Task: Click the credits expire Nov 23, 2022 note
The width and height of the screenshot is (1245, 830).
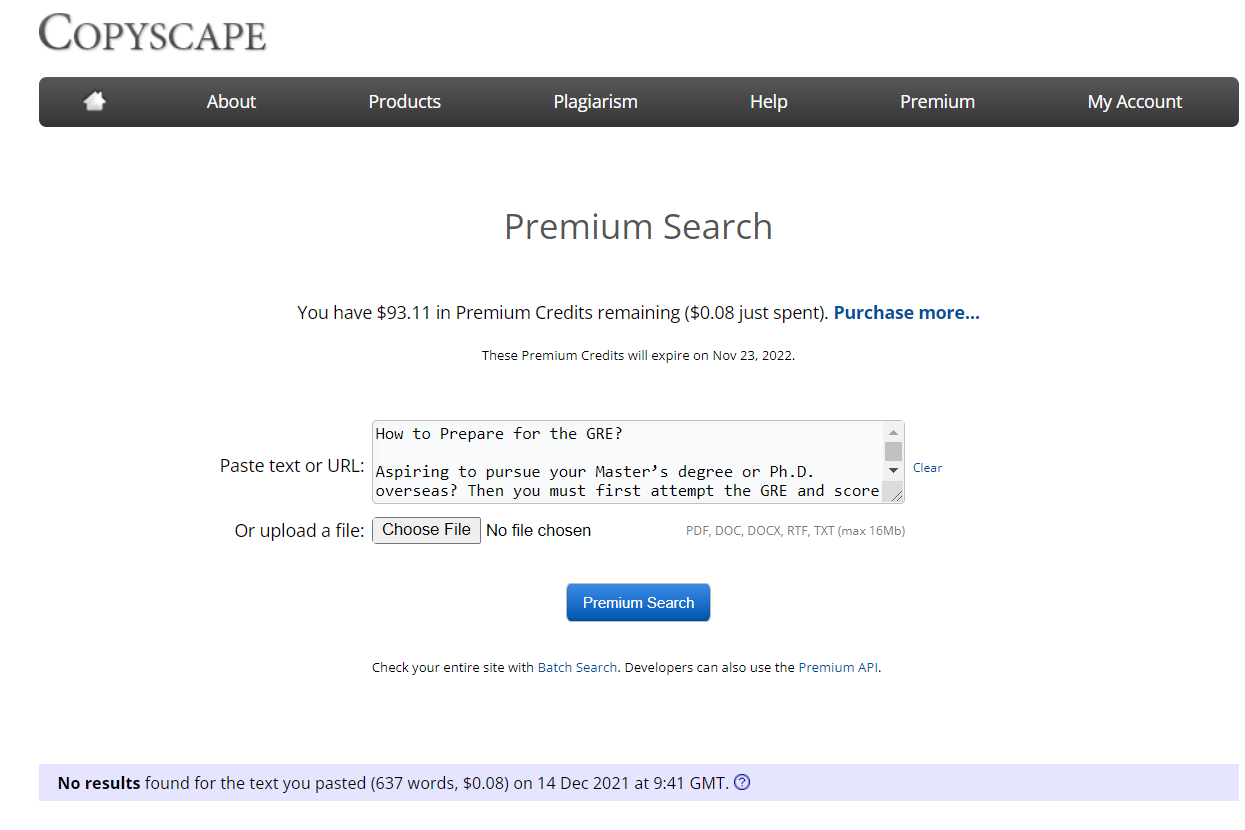Action: click(638, 355)
